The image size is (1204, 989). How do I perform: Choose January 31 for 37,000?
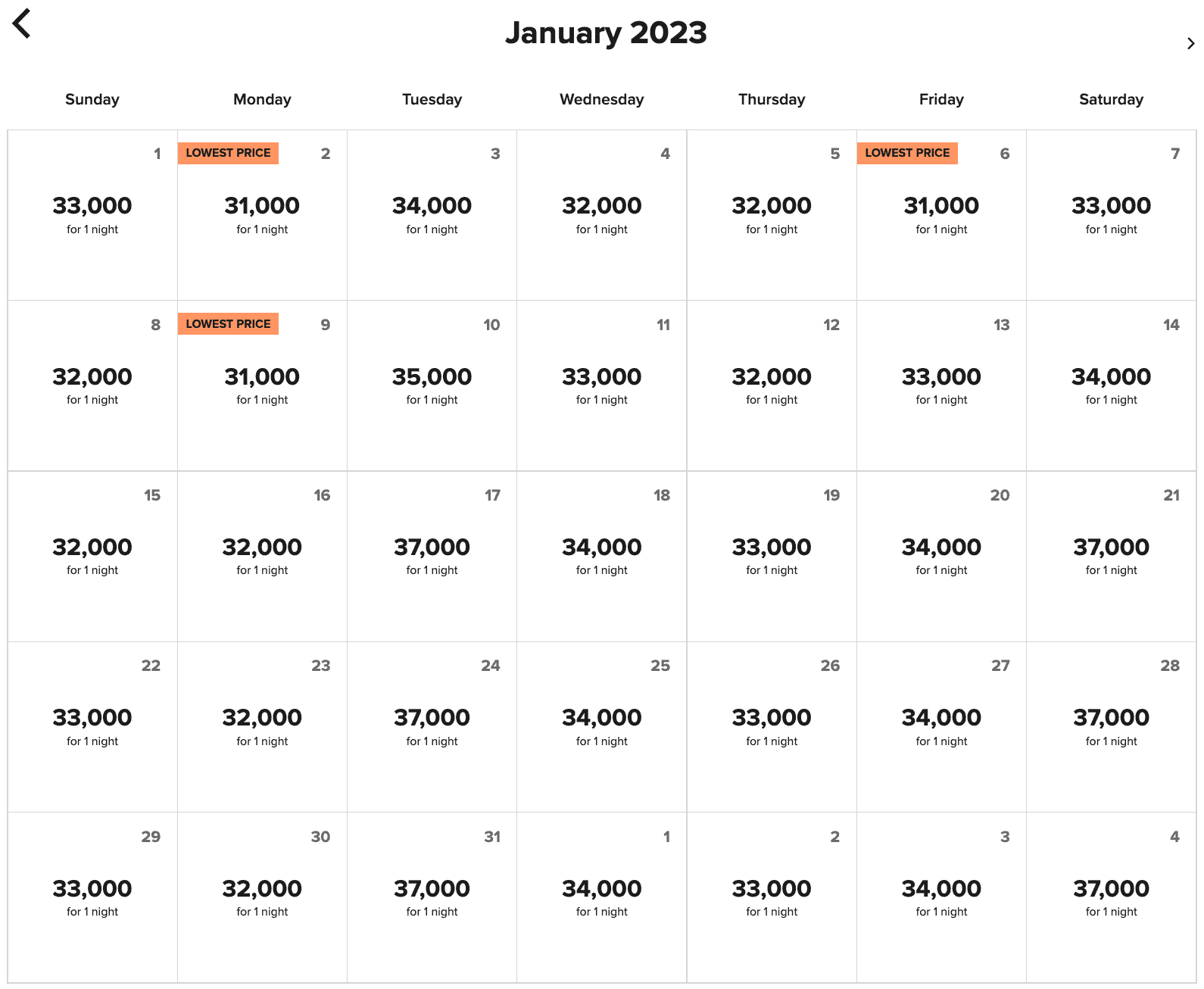coord(432,897)
